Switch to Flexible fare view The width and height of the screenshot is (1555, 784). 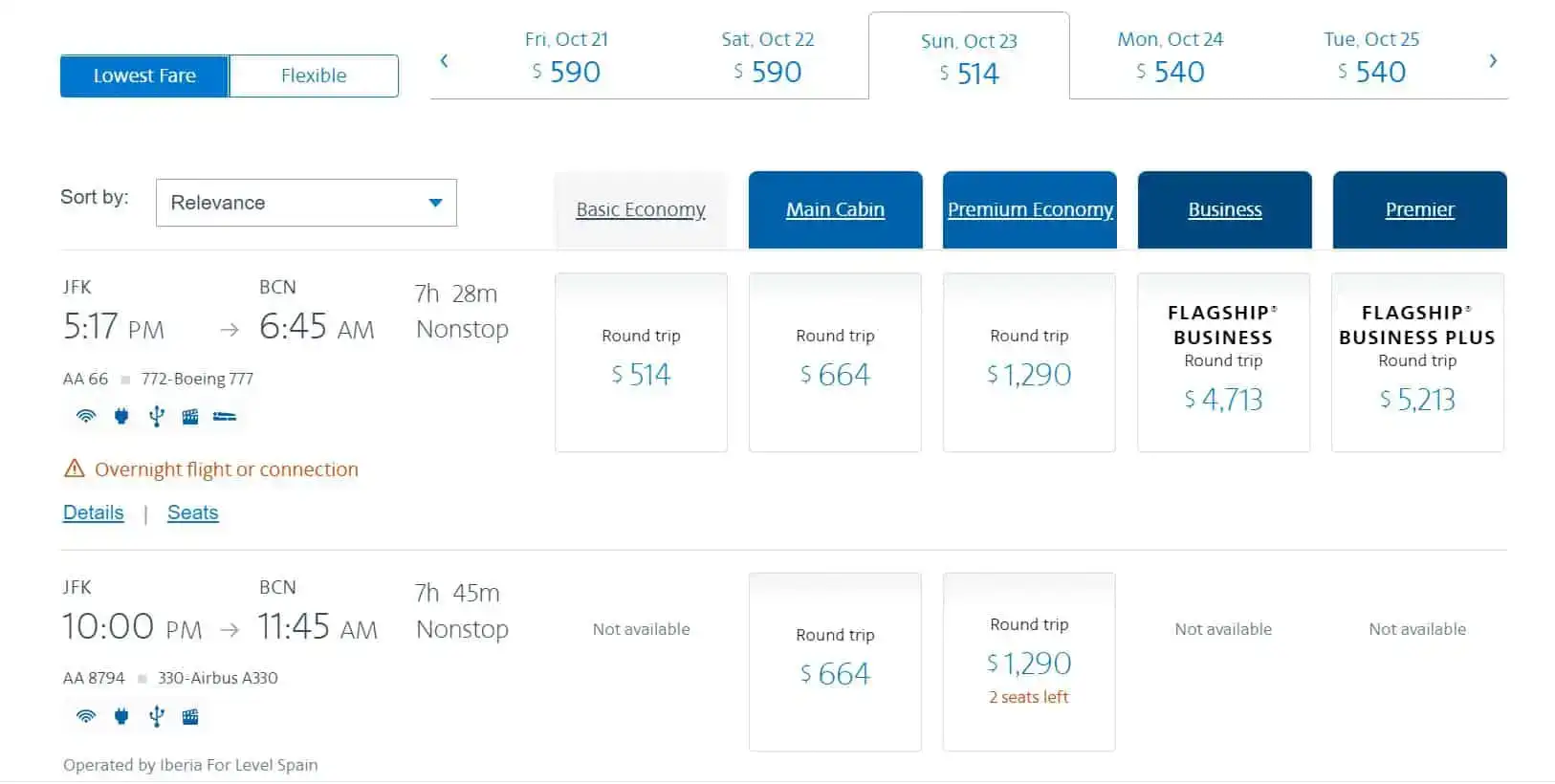tap(314, 76)
